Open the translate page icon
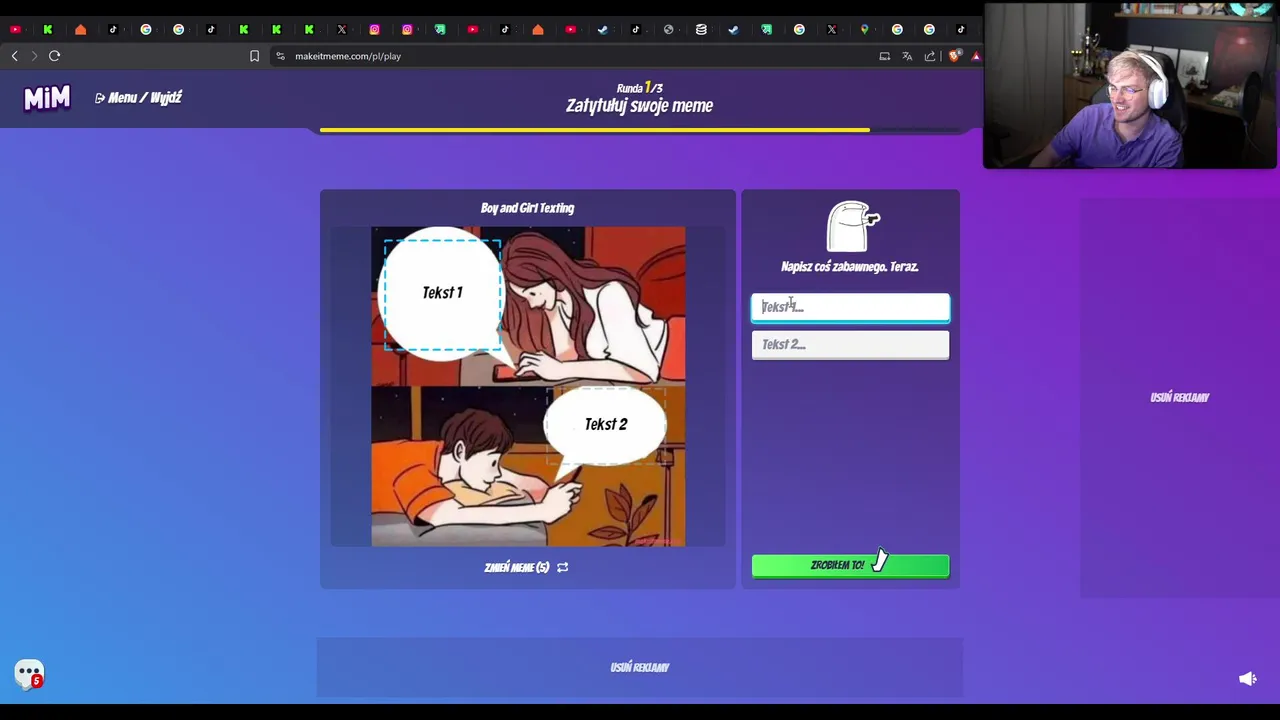Viewport: 1280px width, 720px height. pos(907,56)
